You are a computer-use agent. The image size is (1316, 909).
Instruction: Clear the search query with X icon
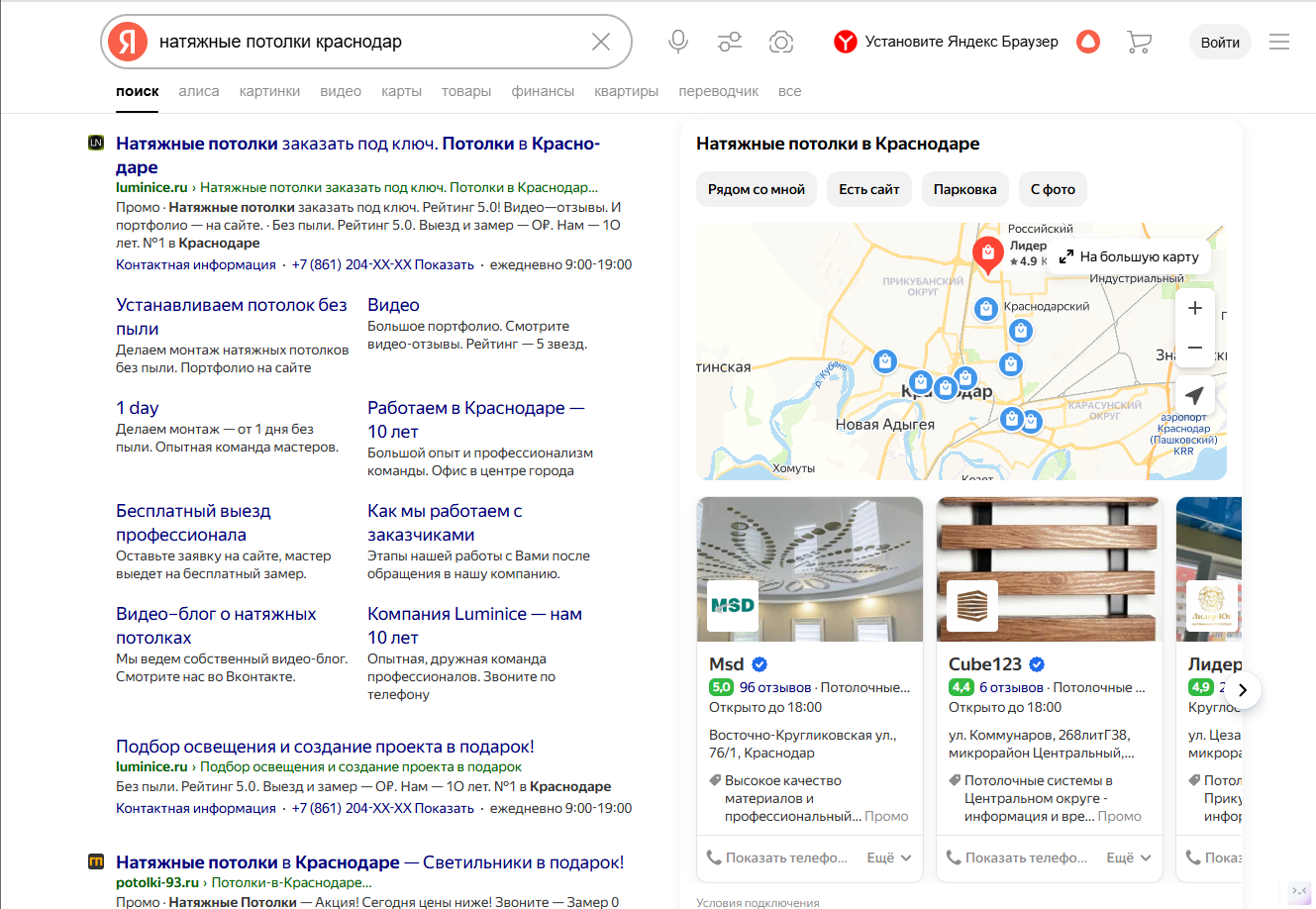coord(601,42)
